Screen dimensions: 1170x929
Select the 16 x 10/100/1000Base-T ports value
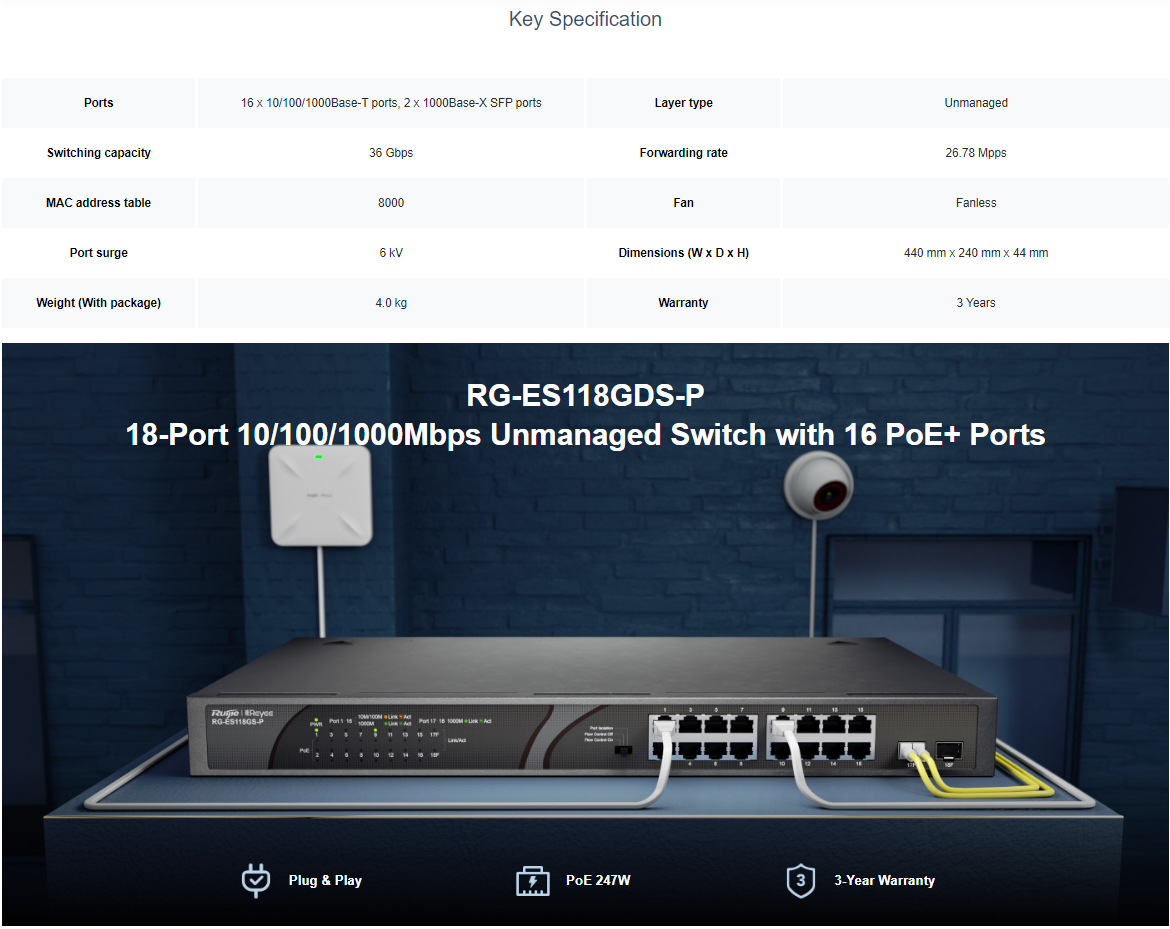tap(391, 103)
